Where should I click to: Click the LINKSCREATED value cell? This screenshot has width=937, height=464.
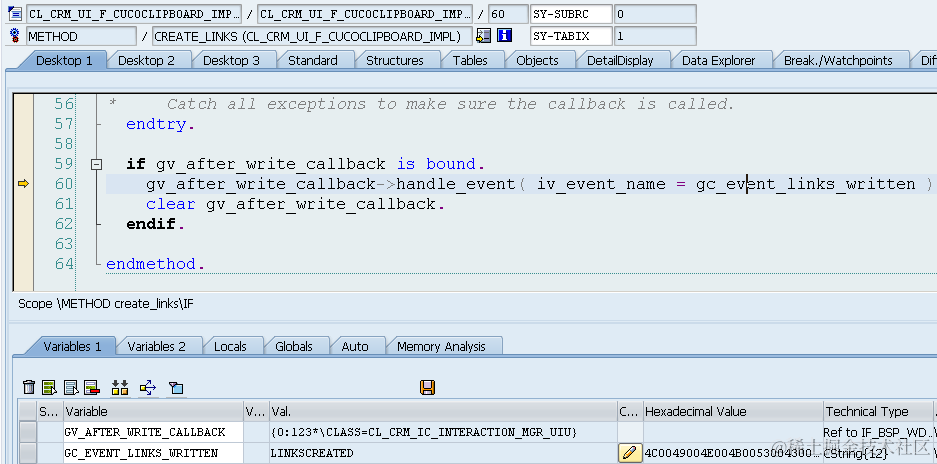tap(443, 453)
